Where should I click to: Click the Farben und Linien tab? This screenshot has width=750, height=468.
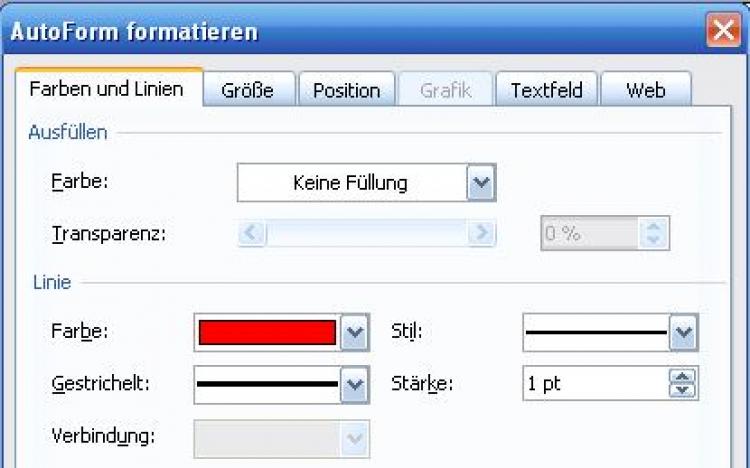106,89
